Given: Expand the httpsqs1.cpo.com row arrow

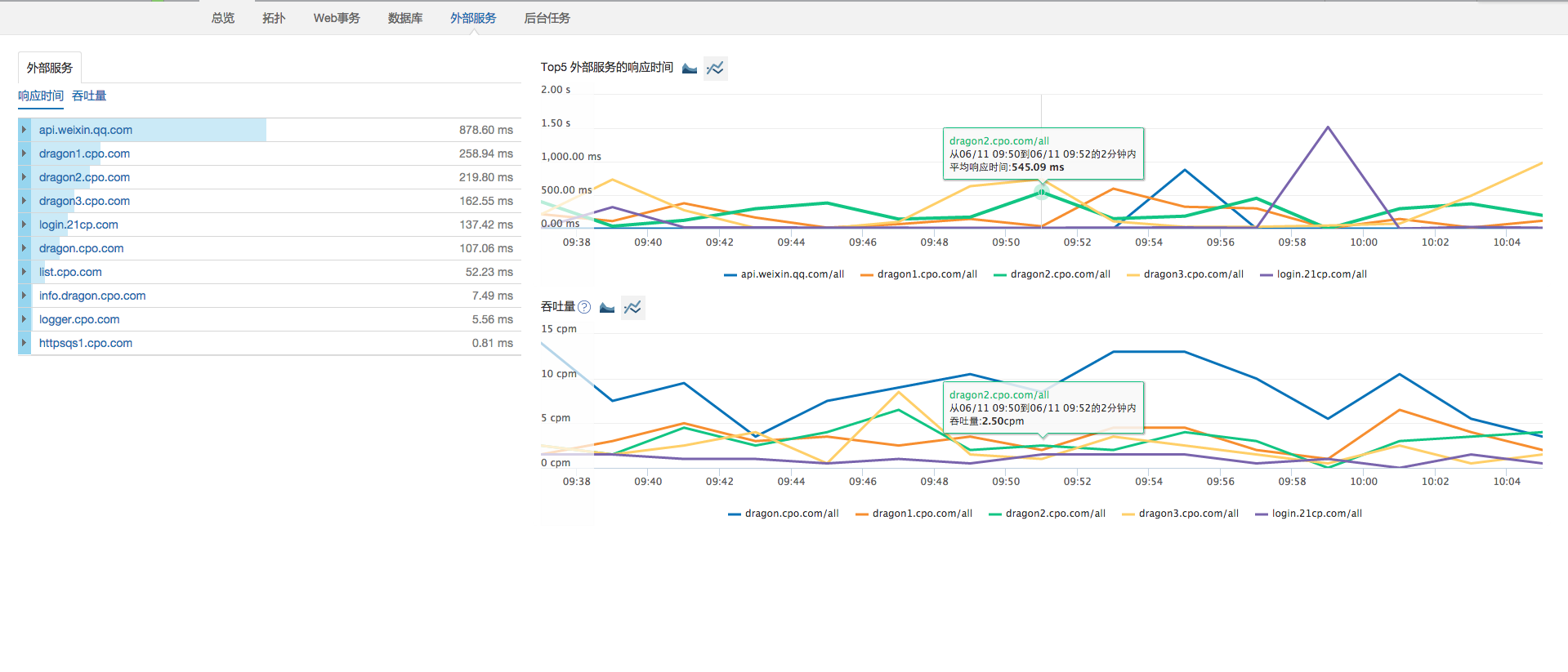Looking at the screenshot, I should pos(25,343).
